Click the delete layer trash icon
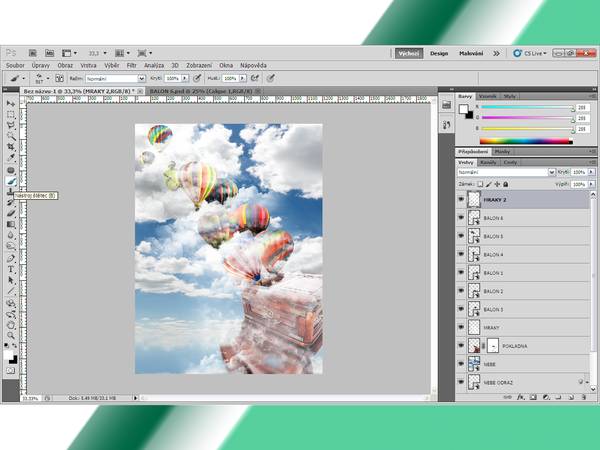The height and width of the screenshot is (450, 600). pyautogui.click(x=581, y=398)
